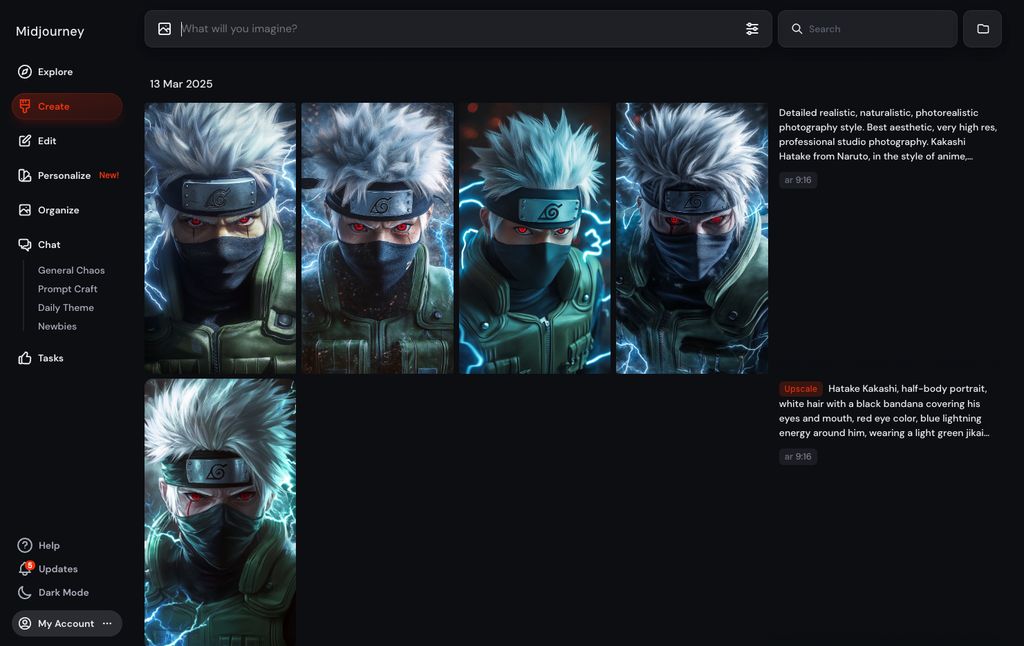This screenshot has height=646, width=1024.
Task: Toggle Dark Mode
Action: [63, 593]
